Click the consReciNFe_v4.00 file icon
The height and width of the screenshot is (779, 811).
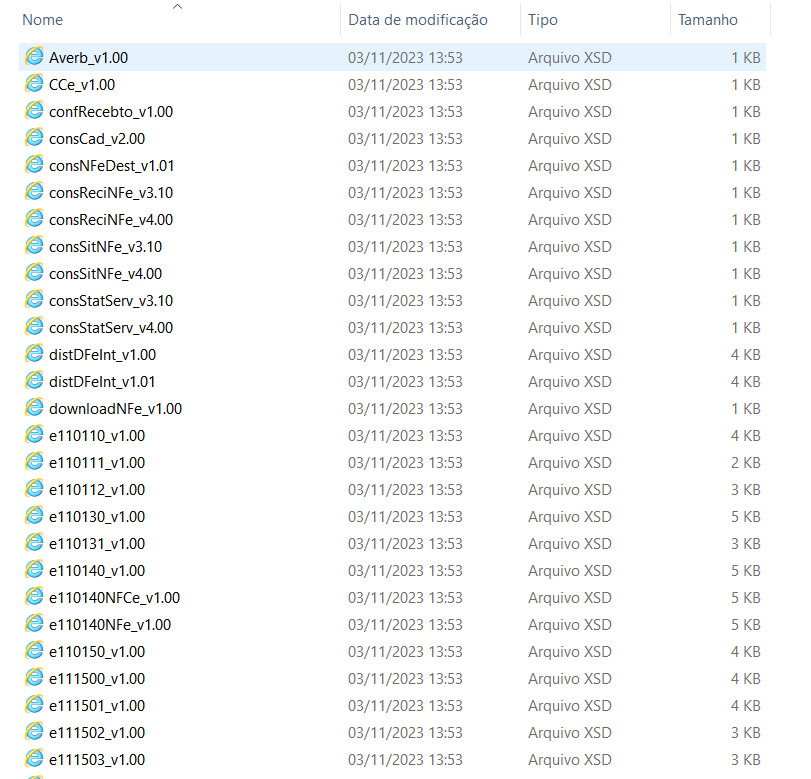pos(34,218)
